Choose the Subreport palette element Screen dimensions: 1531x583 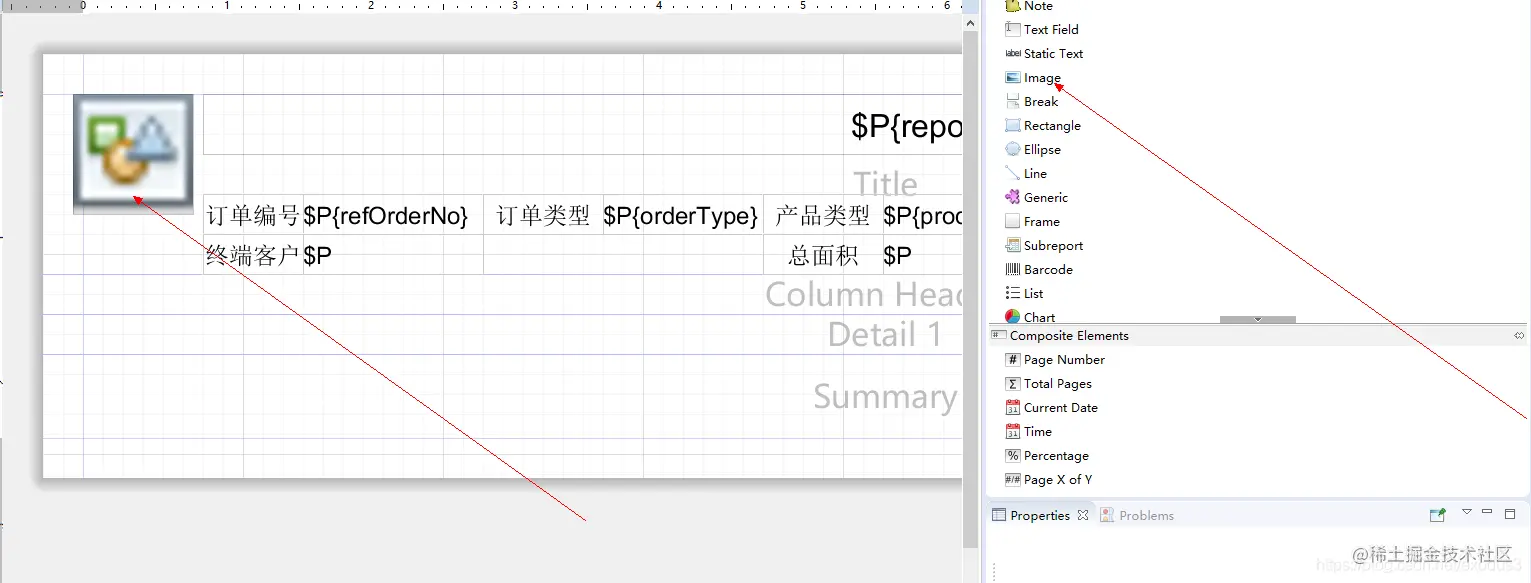click(1044, 246)
